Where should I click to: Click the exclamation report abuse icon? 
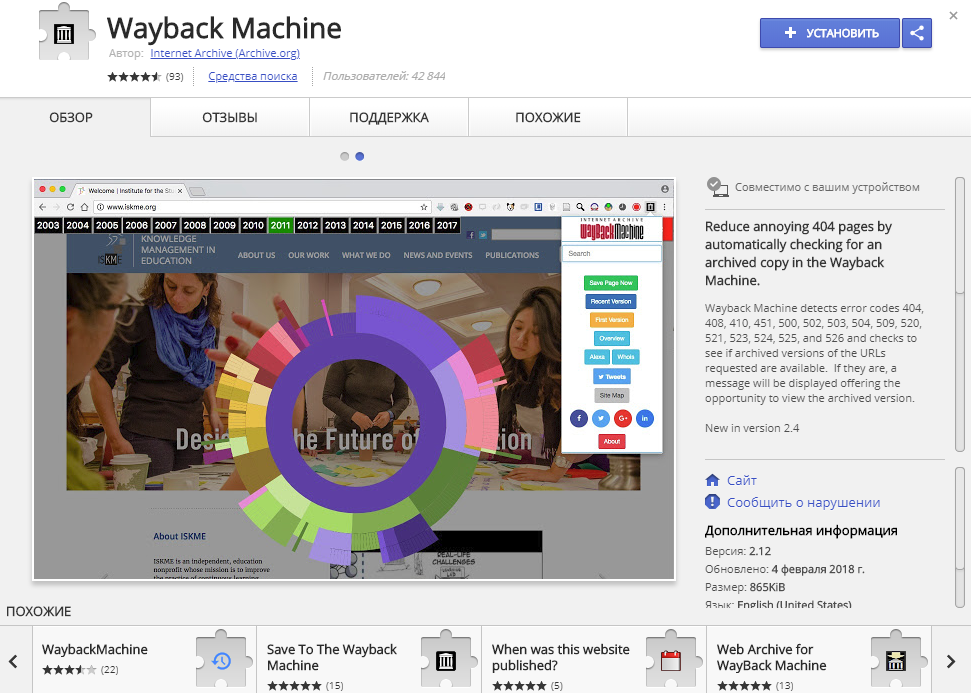click(x=712, y=502)
